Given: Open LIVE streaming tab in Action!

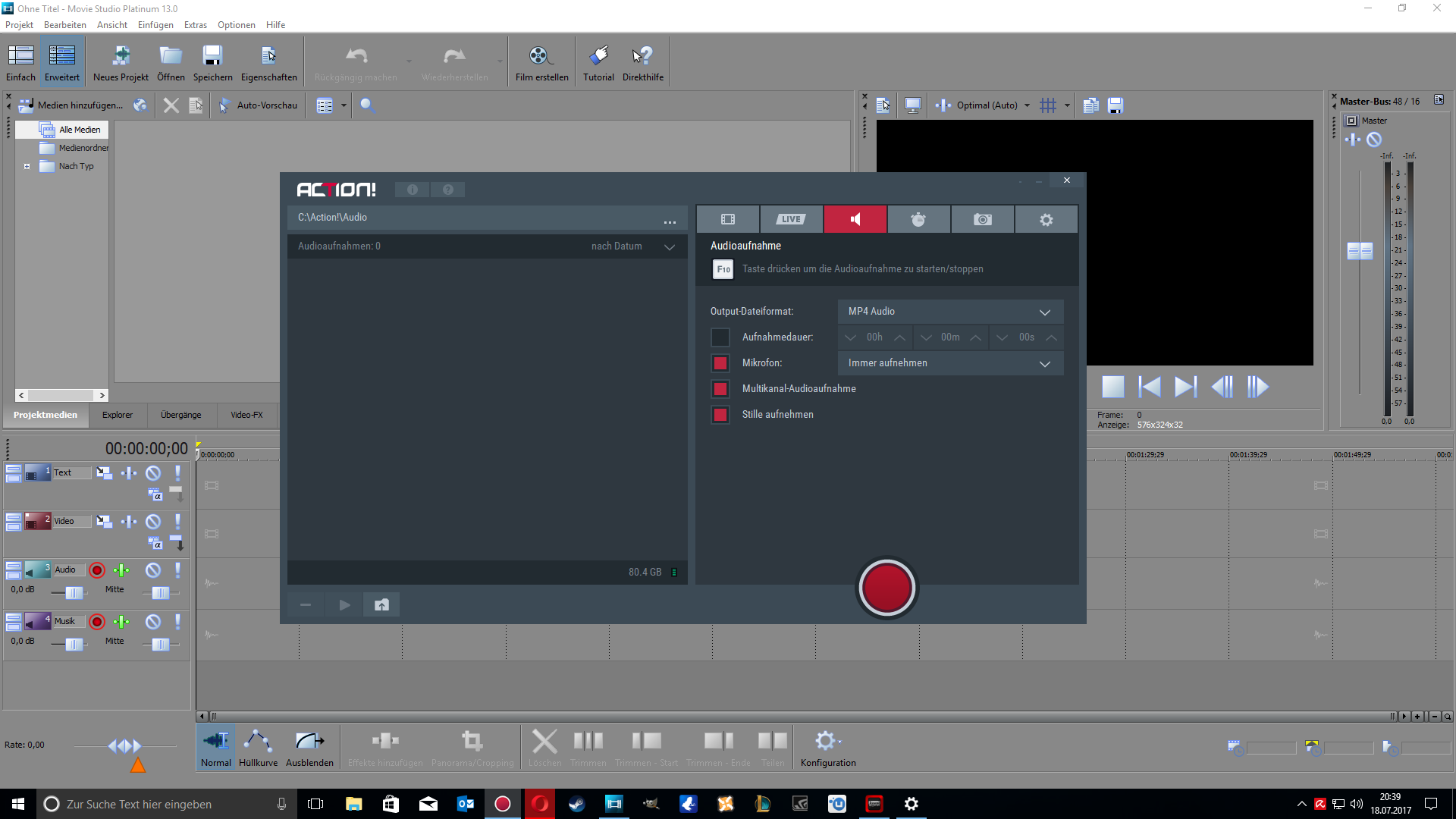Looking at the screenshot, I should 791,219.
